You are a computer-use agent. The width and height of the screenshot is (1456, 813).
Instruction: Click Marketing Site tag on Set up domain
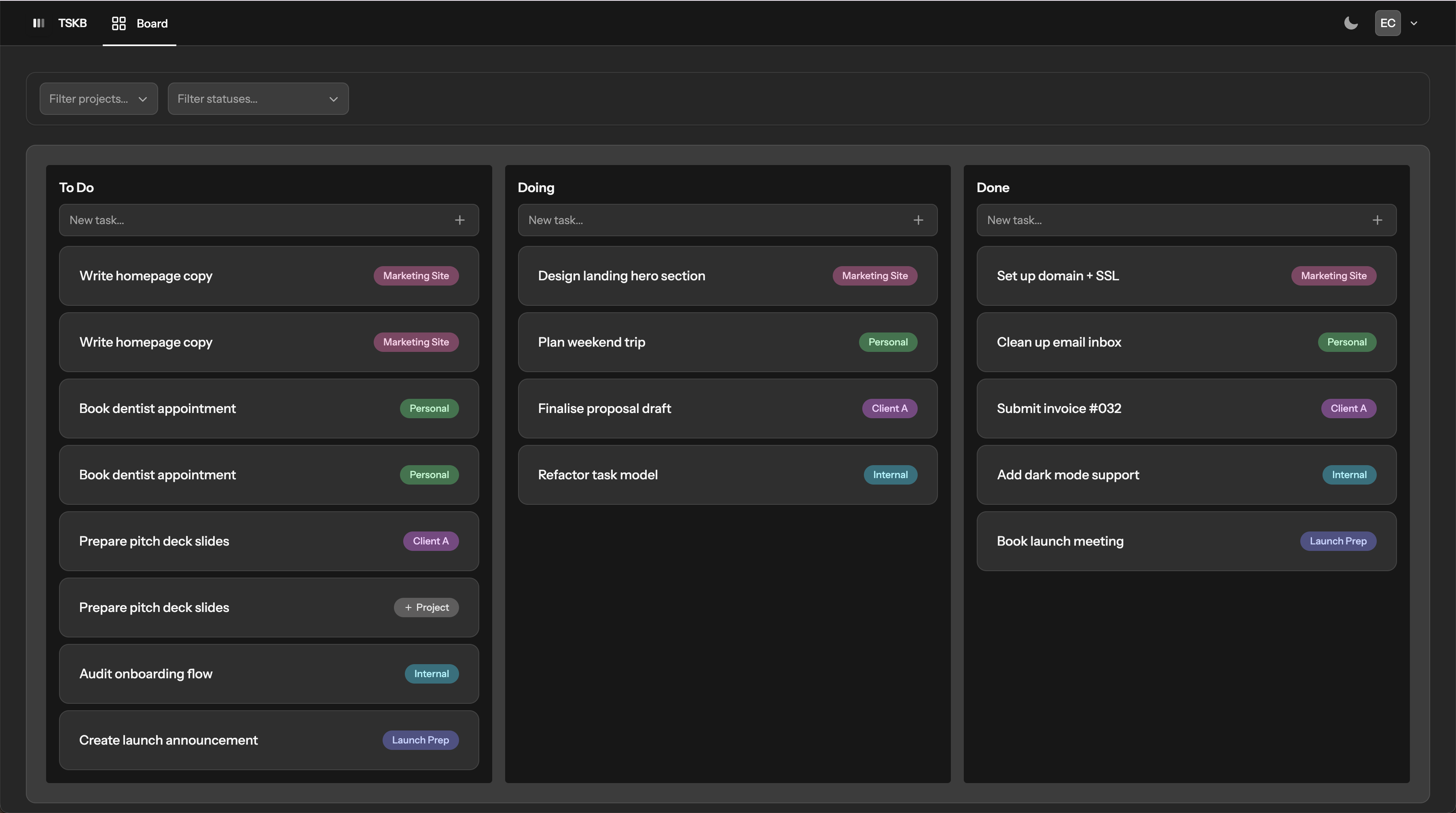(x=1333, y=276)
